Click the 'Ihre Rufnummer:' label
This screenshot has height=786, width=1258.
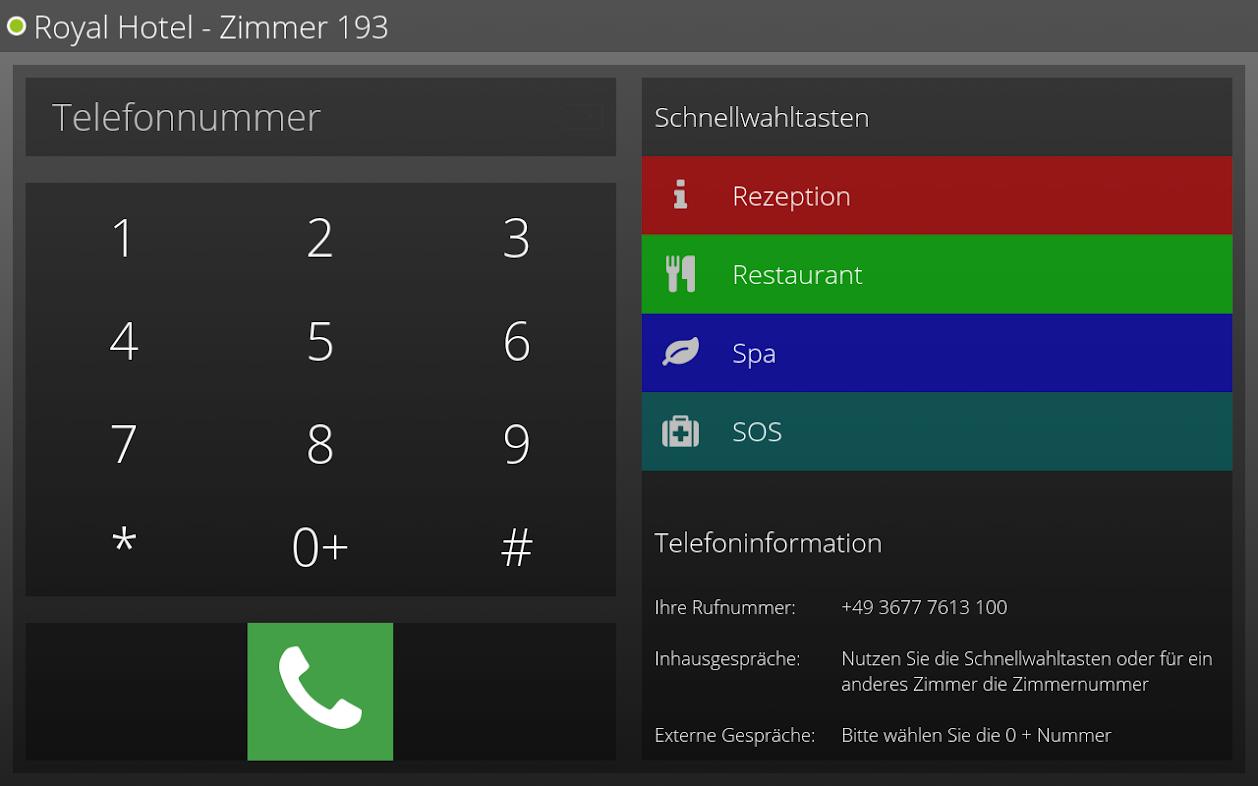coord(725,607)
